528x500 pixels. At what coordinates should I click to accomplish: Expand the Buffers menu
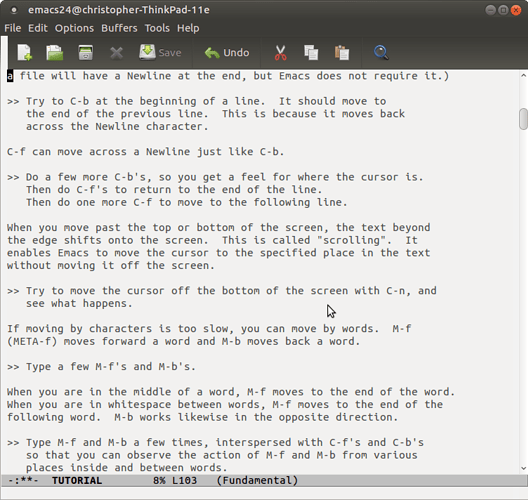[119, 28]
